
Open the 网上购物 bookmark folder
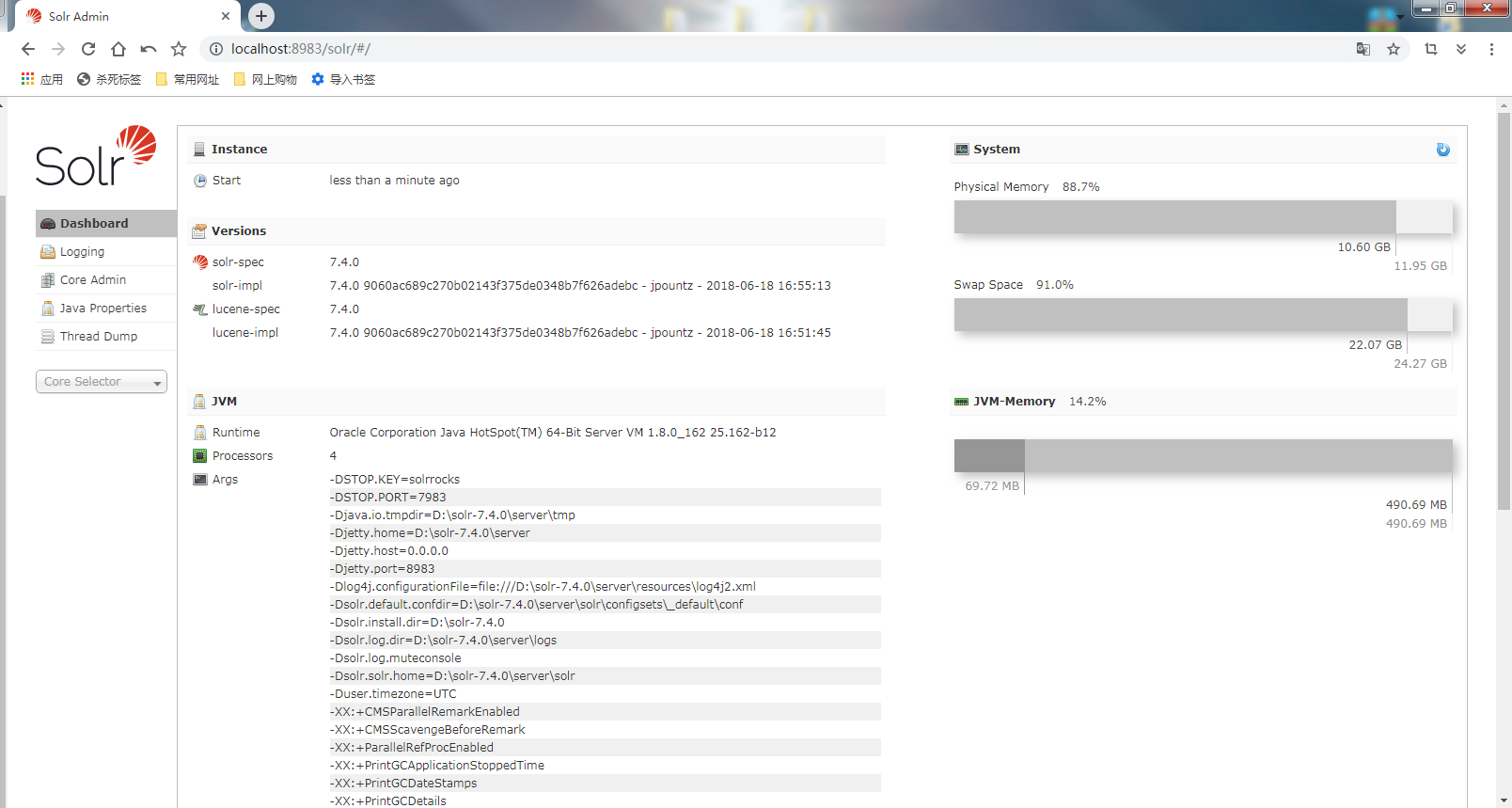[265, 79]
